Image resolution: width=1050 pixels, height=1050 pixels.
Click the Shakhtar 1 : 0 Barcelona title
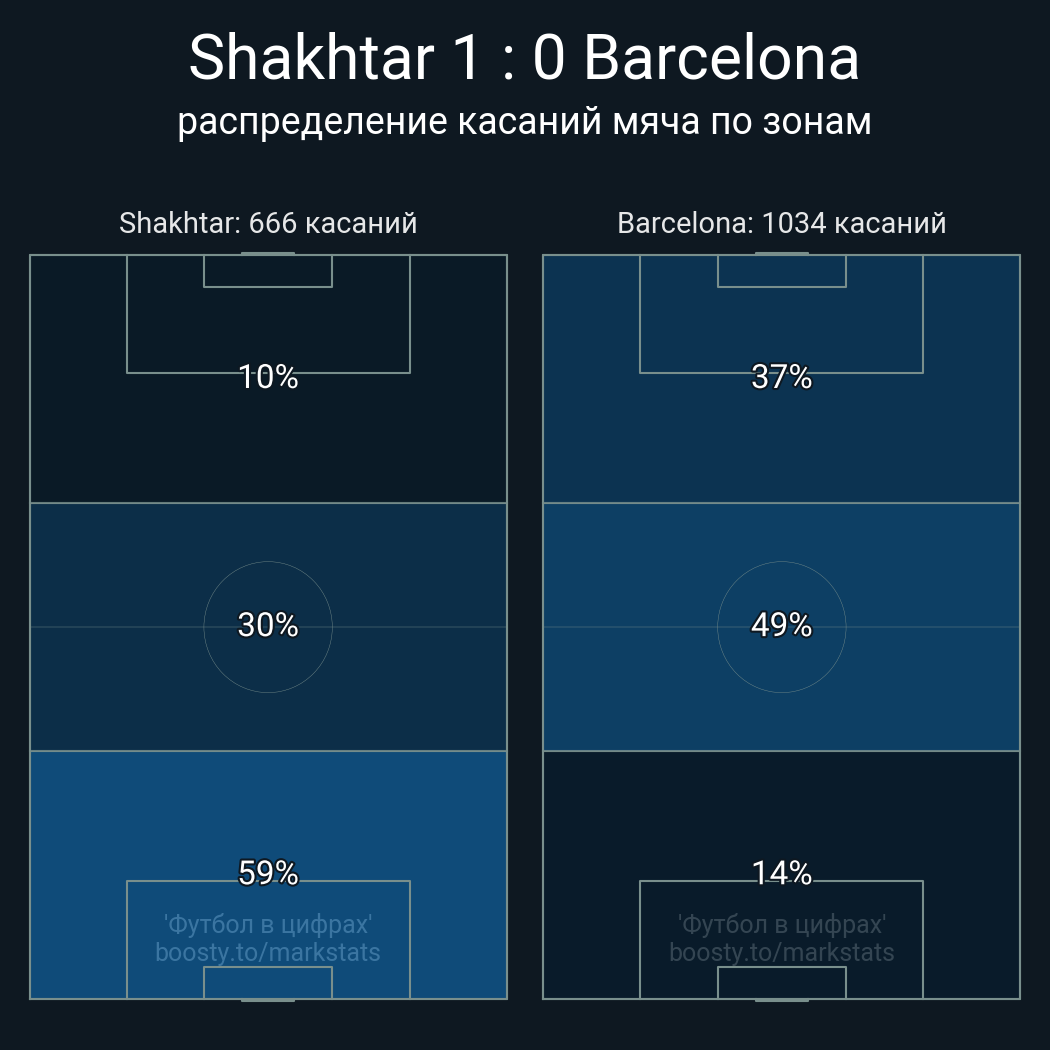524,58
